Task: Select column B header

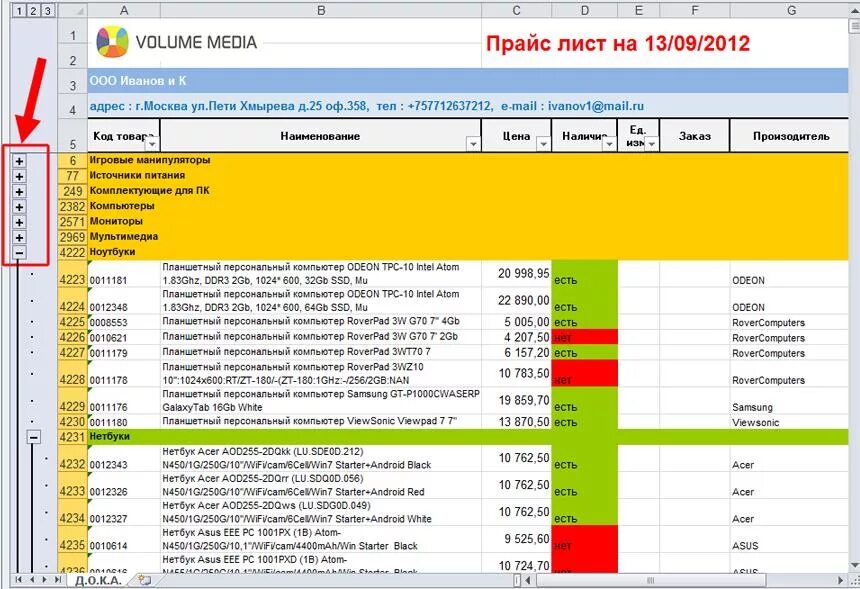Action: pyautogui.click(x=321, y=10)
